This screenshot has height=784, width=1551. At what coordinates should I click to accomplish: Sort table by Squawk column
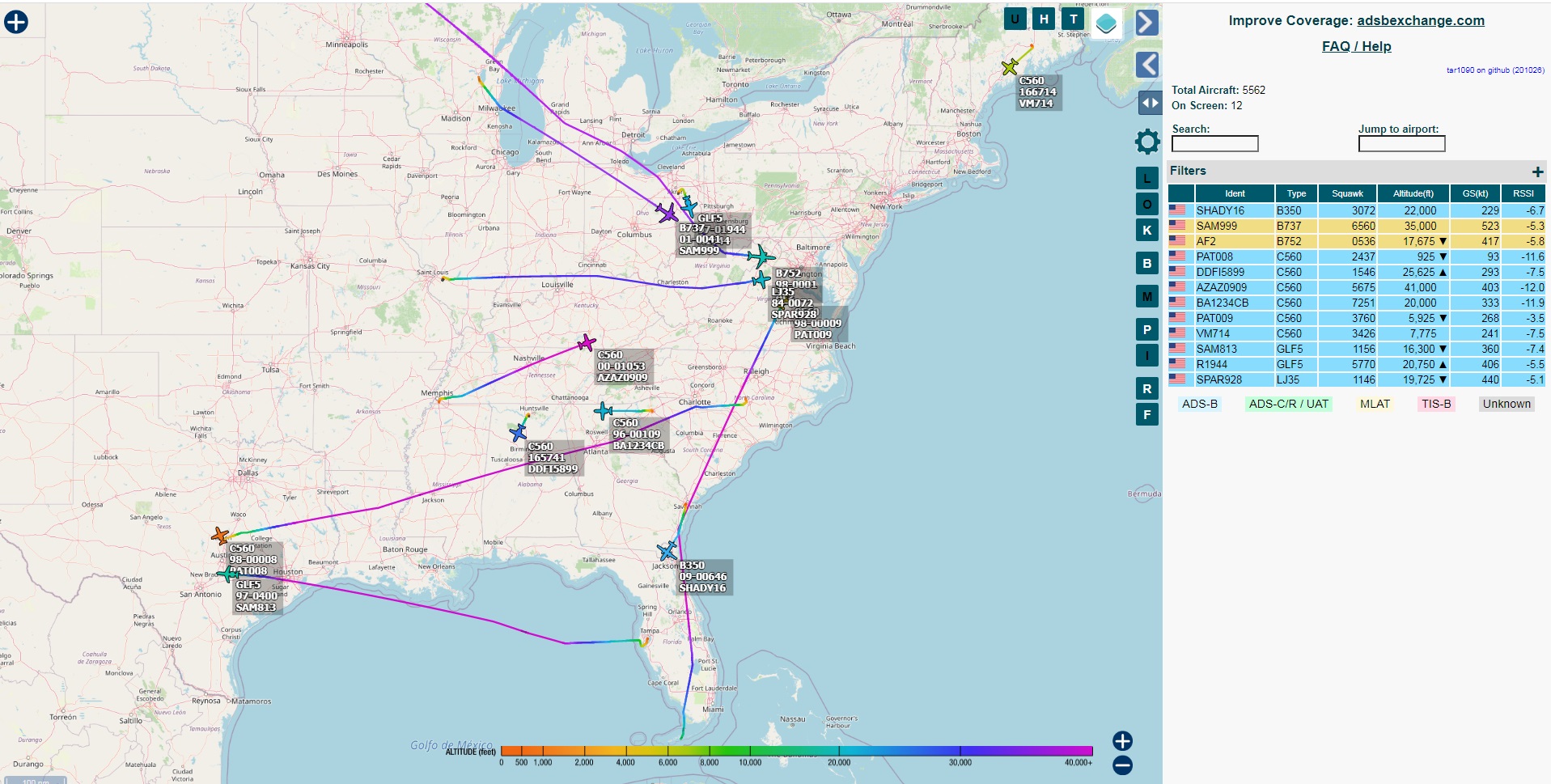[1347, 193]
